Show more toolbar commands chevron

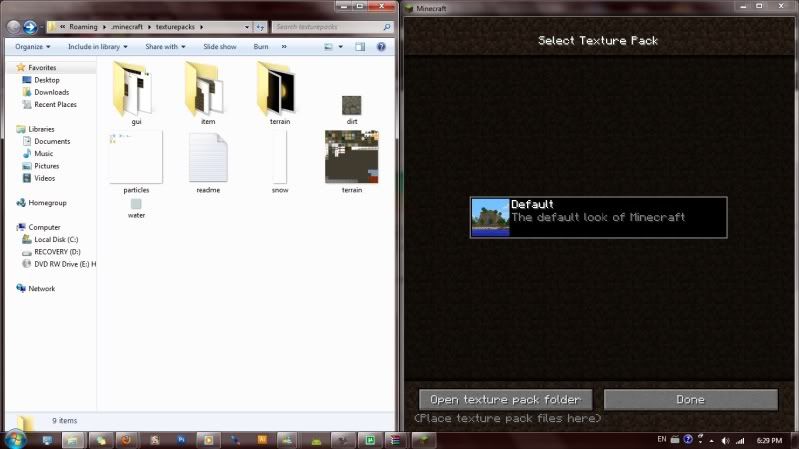click(x=284, y=47)
